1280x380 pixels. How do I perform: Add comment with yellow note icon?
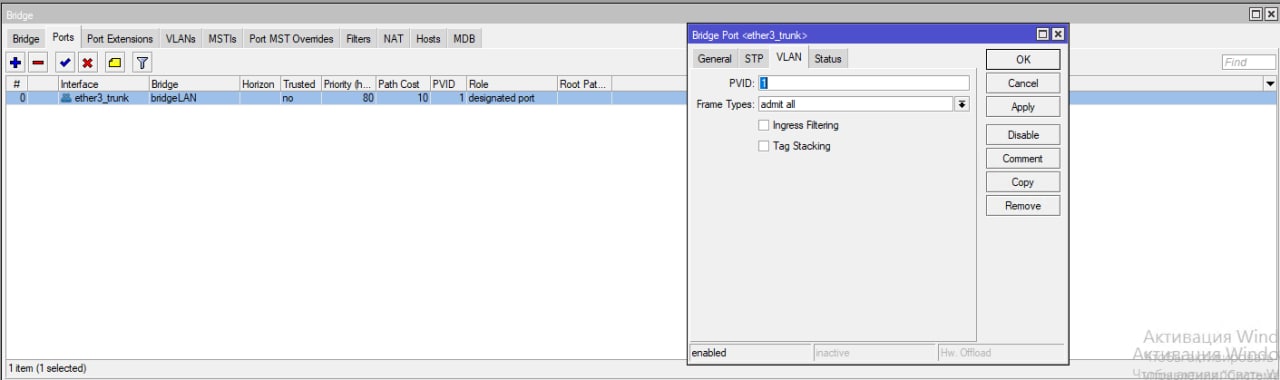point(115,63)
